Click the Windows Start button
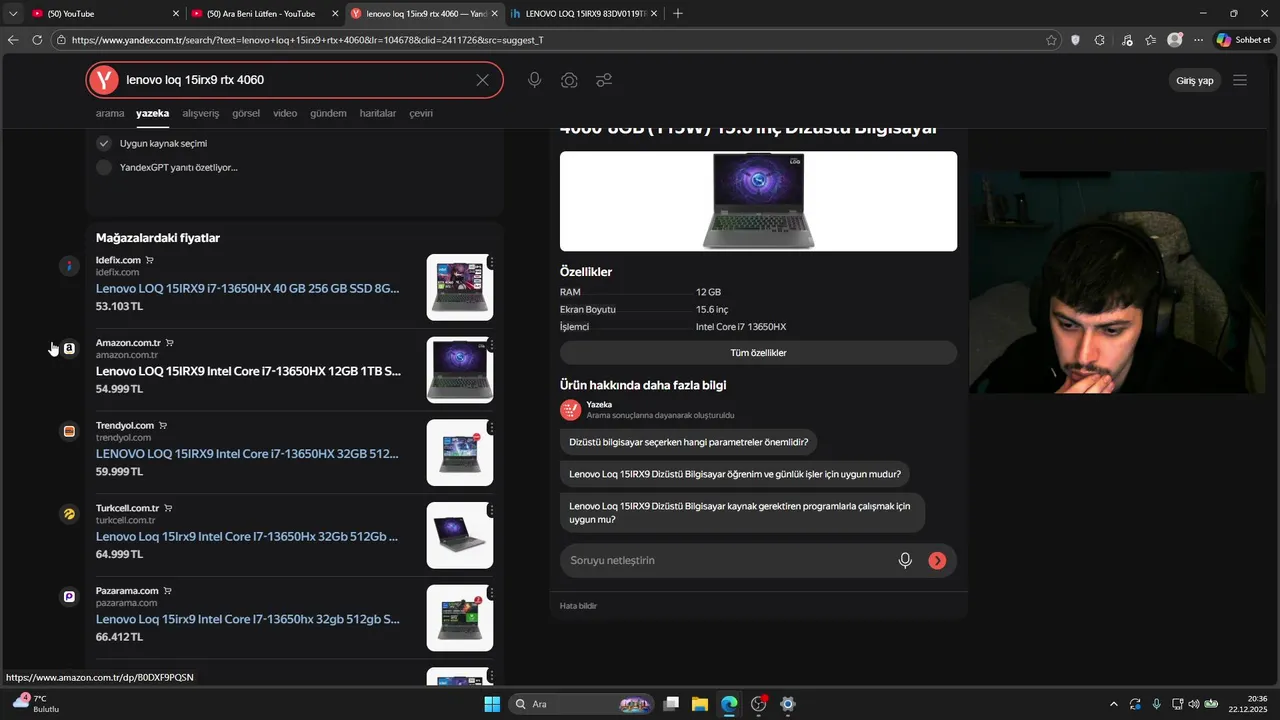This screenshot has height=720, width=1280. [x=492, y=704]
